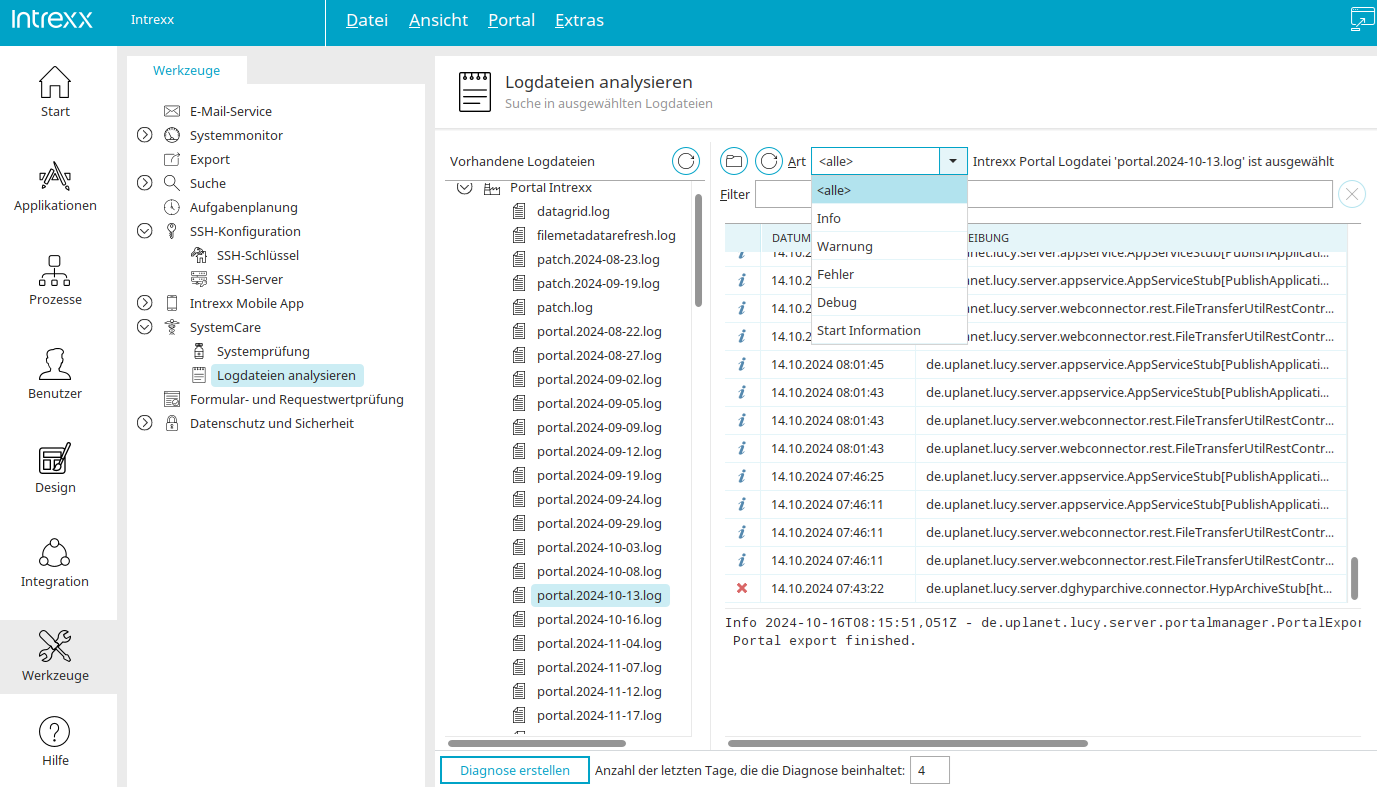This screenshot has height=787, width=1377.
Task: Expand Datenschutz und Sicherheit node
Action: (145, 423)
